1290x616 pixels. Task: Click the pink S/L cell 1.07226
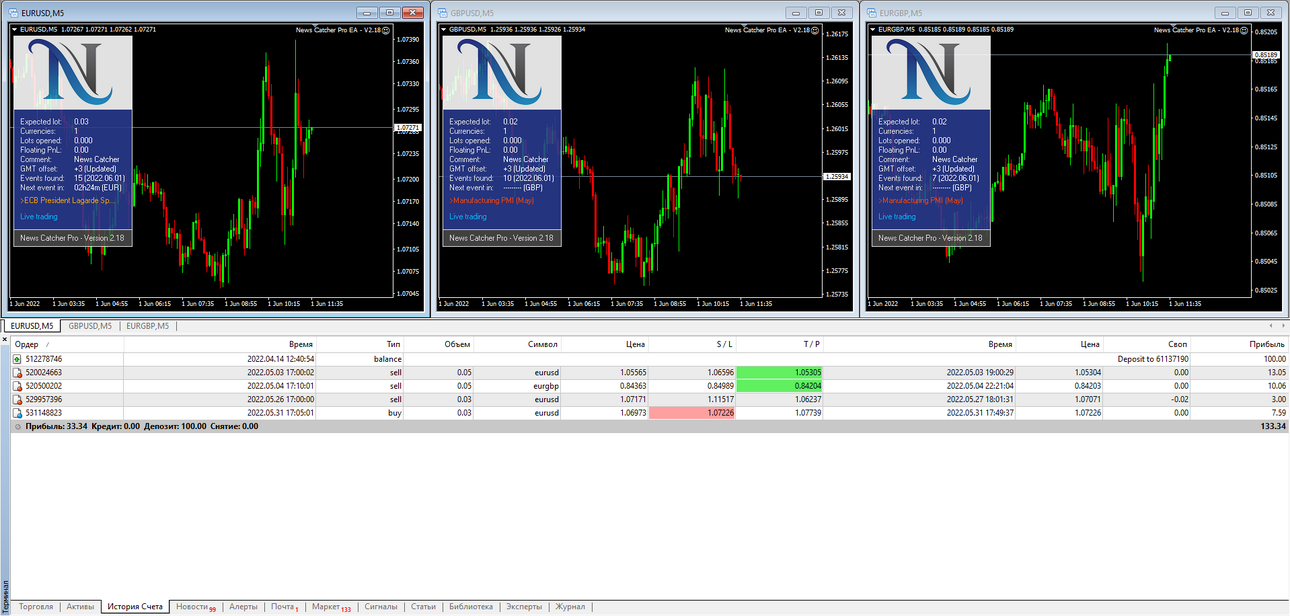pyautogui.click(x=692, y=412)
